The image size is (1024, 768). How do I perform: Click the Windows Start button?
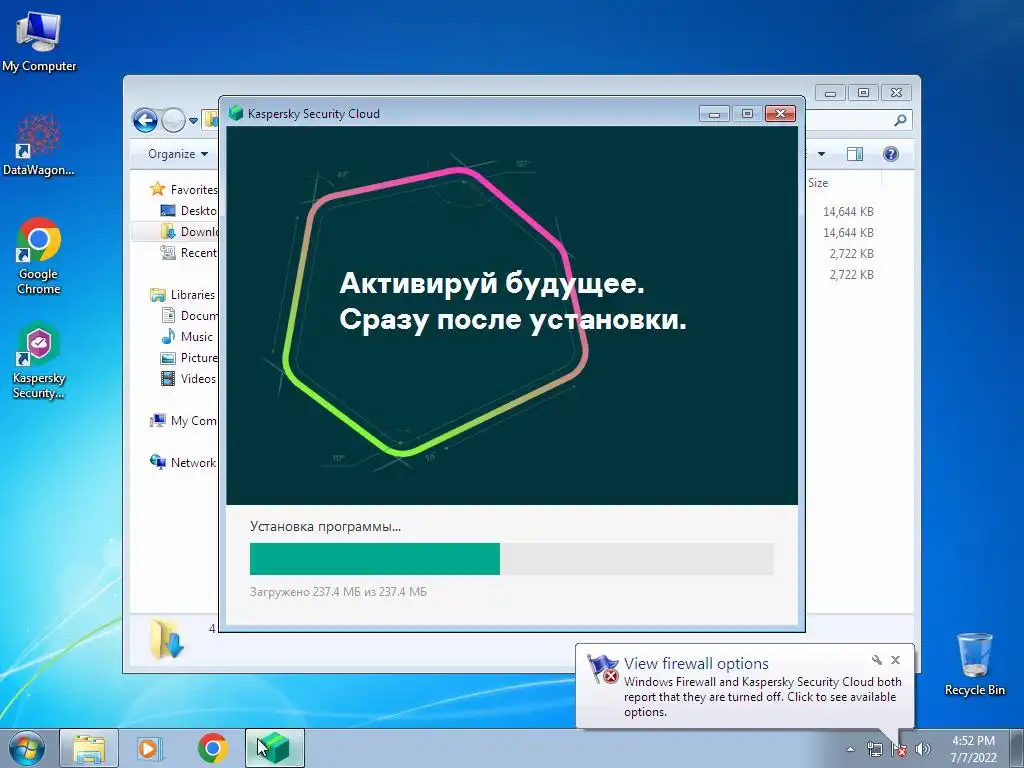tap(27, 748)
